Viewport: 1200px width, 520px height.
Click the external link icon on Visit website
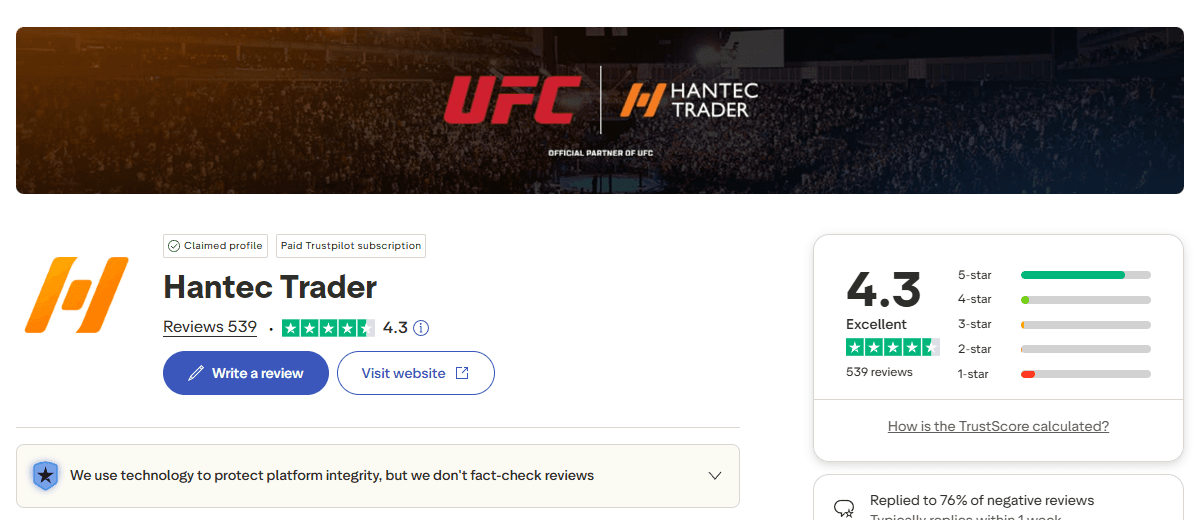[x=462, y=373]
